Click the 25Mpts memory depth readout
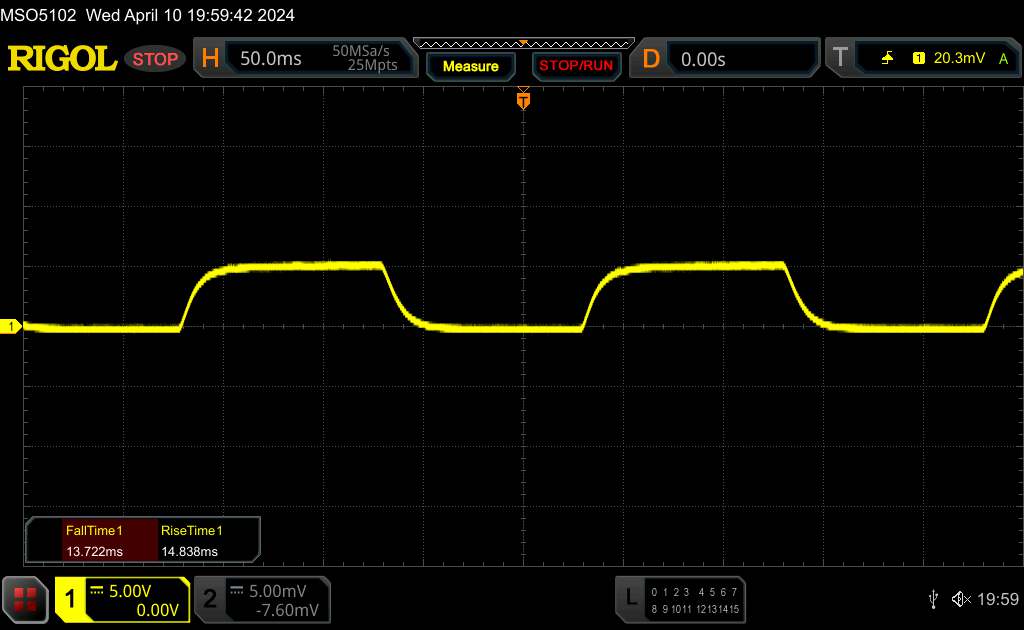Screen dimensions: 1024x630 (372, 65)
